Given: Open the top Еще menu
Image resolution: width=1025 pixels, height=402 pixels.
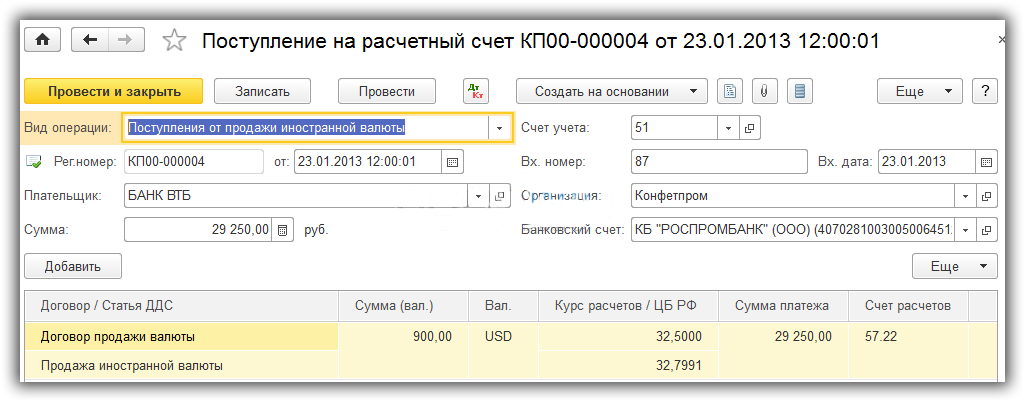Looking at the screenshot, I should pyautogui.click(x=919, y=91).
